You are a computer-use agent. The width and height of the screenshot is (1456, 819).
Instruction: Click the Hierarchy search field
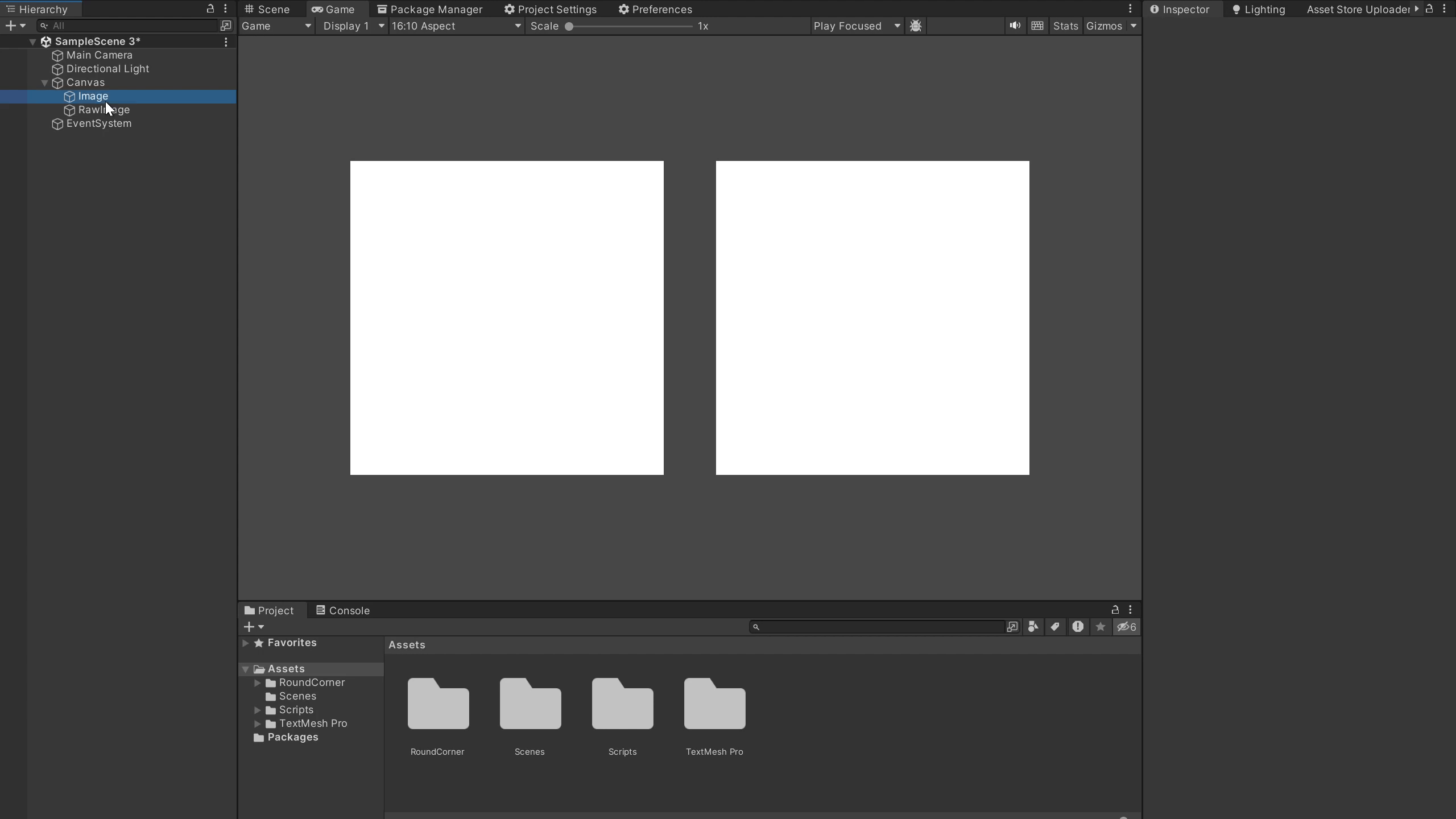[x=127, y=26]
